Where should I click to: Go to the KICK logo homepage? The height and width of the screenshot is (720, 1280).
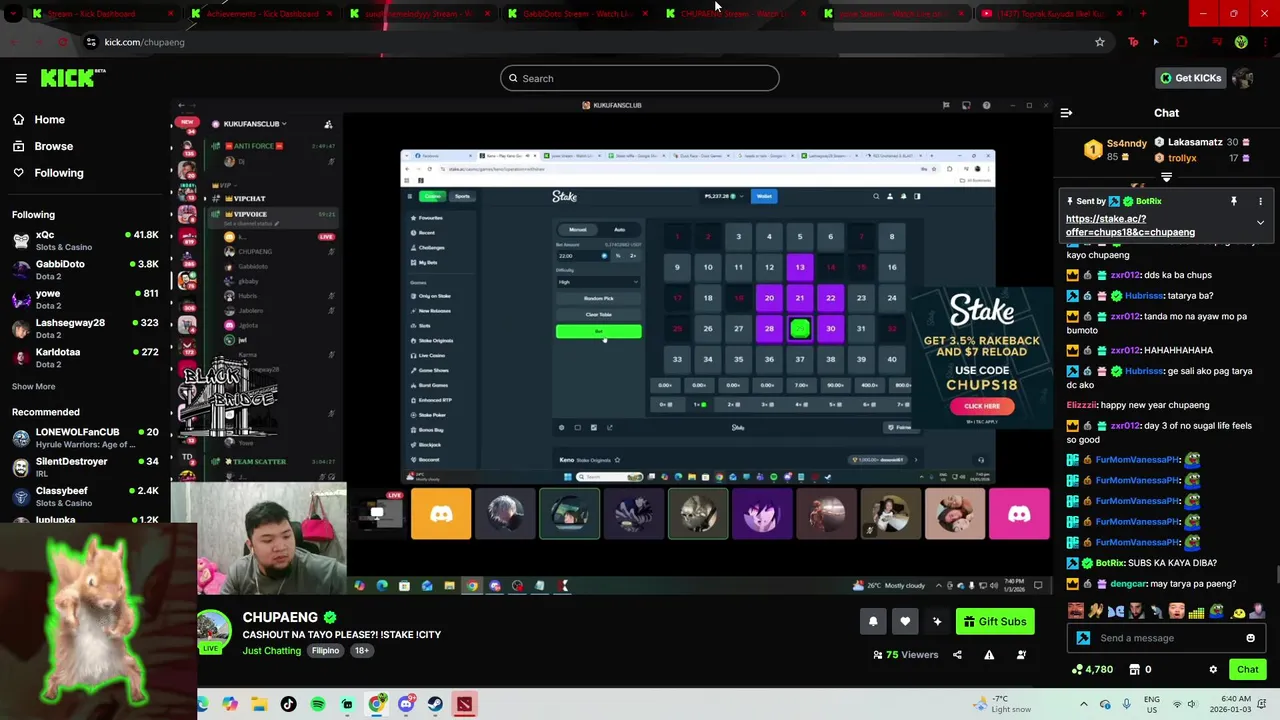click(73, 78)
